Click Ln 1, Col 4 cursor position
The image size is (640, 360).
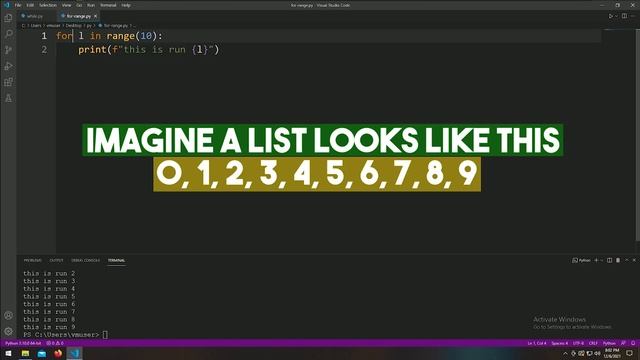click(537, 343)
